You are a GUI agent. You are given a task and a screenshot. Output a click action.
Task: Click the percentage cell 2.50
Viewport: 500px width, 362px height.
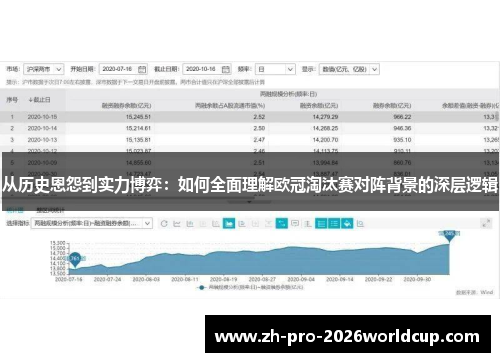coord(259,128)
